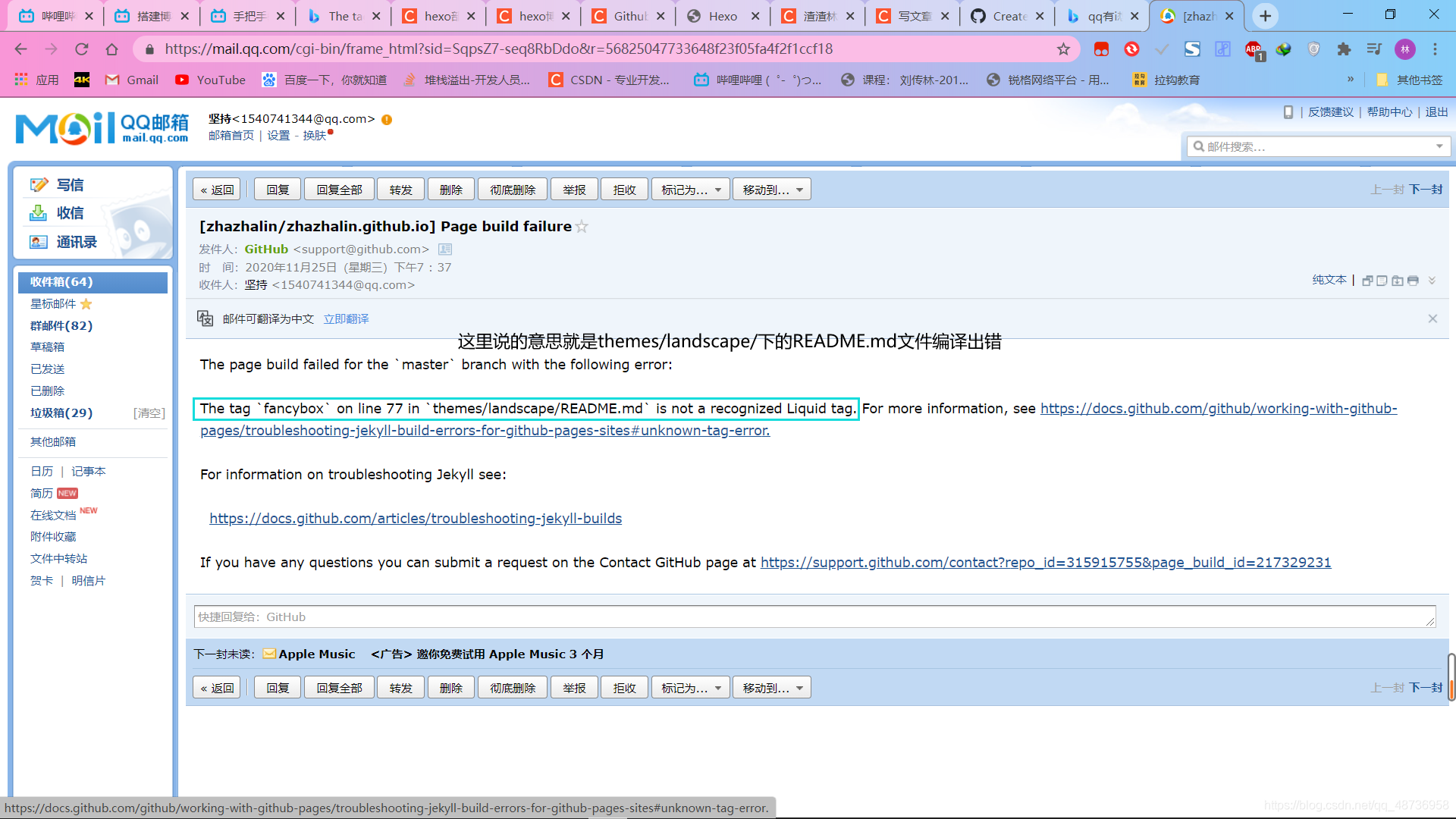1456x819 pixels.
Task: Click the browser address bar URL
Action: coord(498,49)
